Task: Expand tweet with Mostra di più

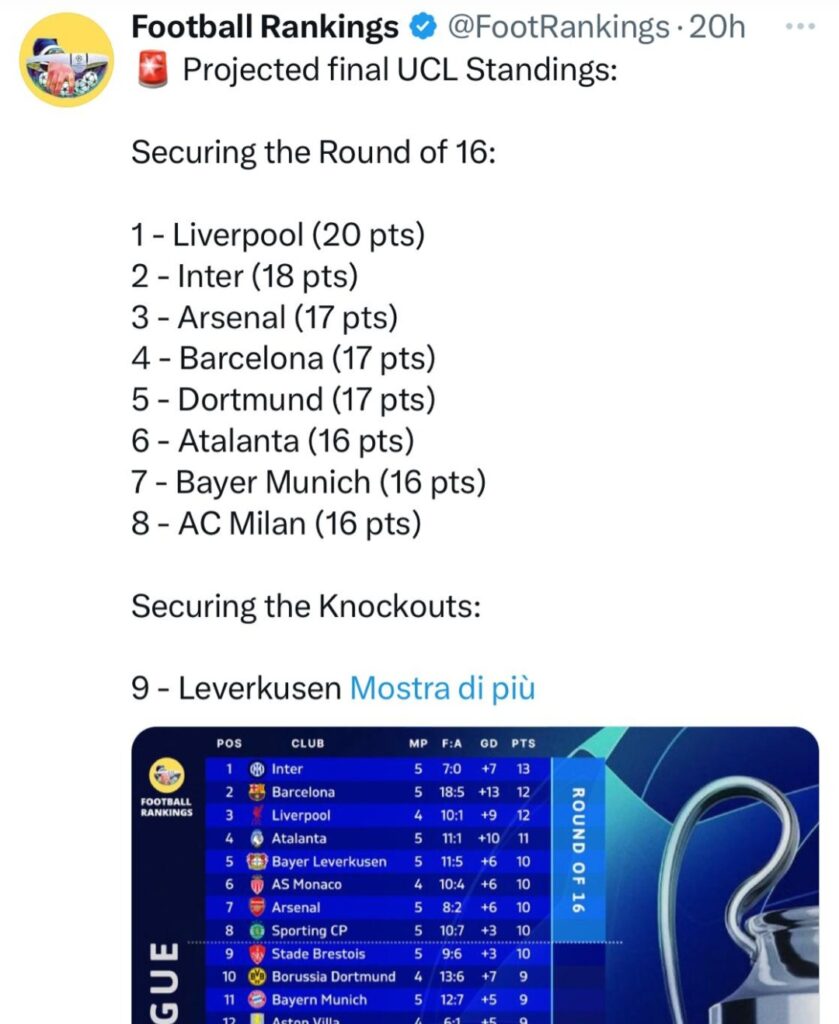Action: coord(441,688)
